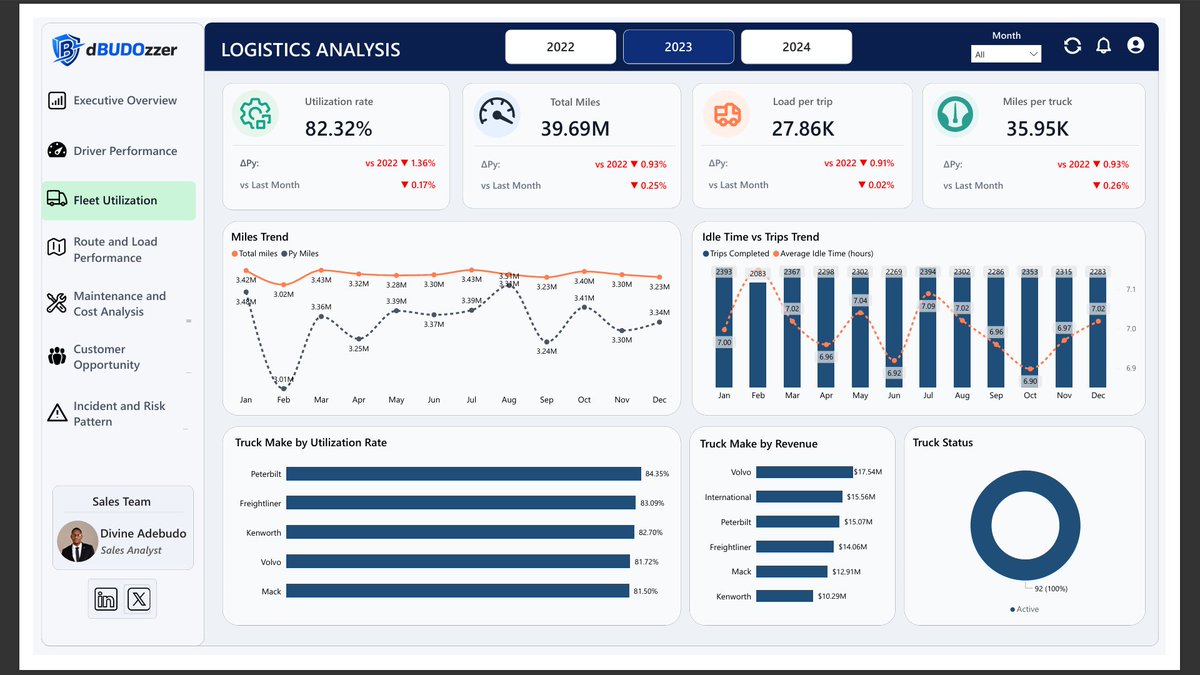Open the LinkedIn icon link
The height and width of the screenshot is (675, 1200).
pos(106,599)
